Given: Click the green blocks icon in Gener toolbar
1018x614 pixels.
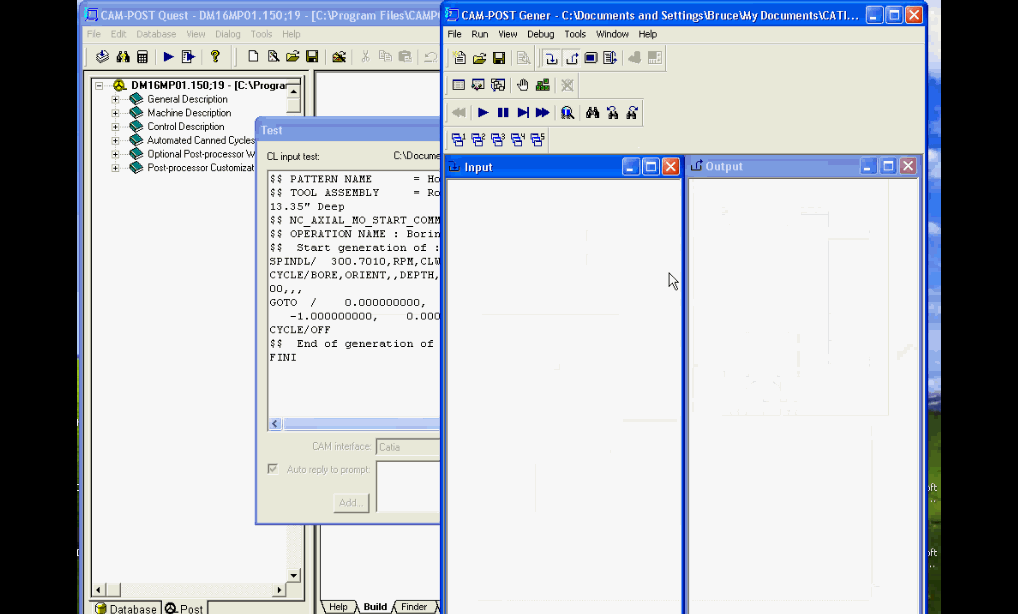Looking at the screenshot, I should point(542,85).
